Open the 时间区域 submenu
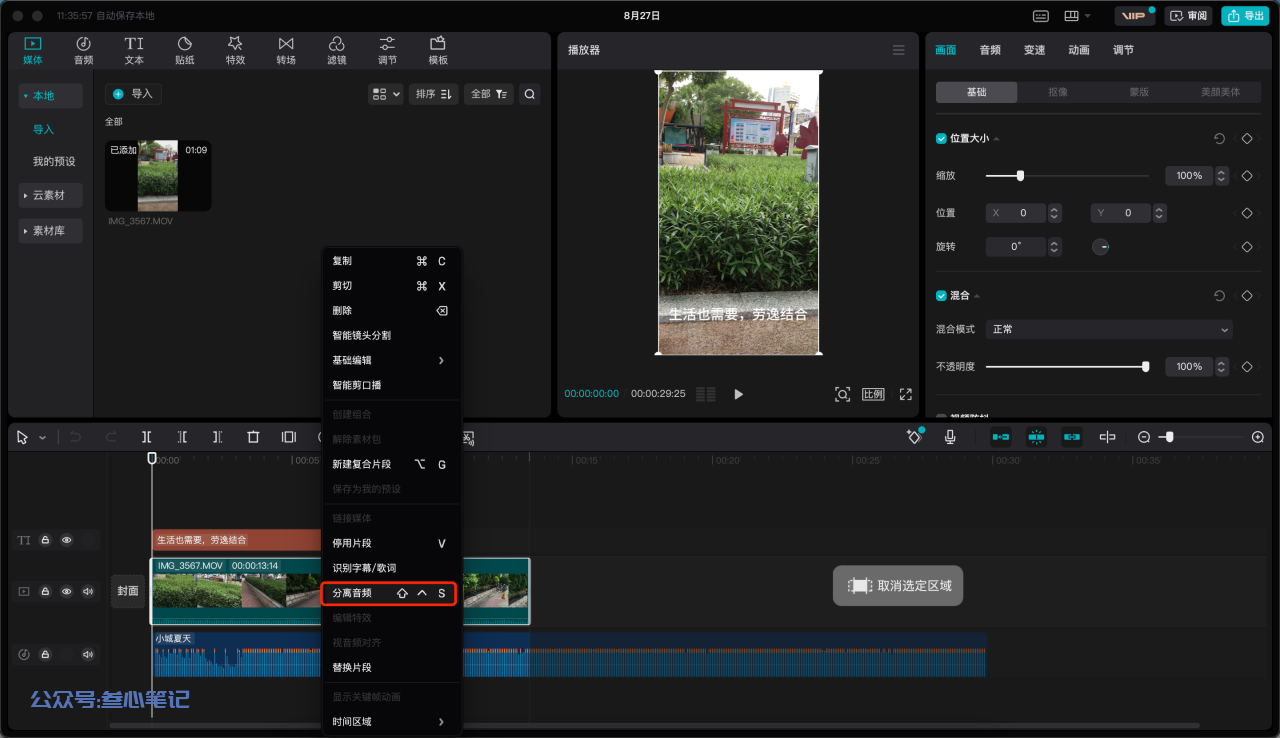The height and width of the screenshot is (738, 1280). (x=391, y=722)
